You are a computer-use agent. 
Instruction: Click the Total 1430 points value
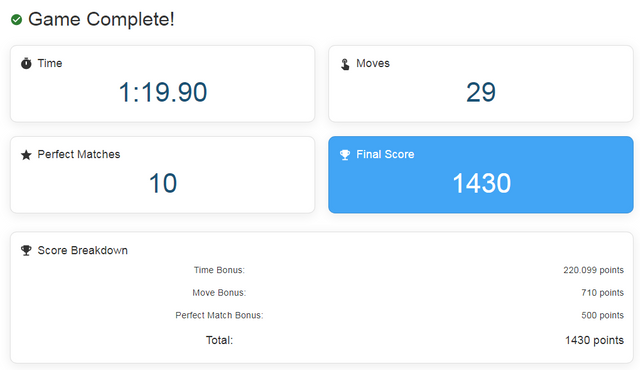594,340
